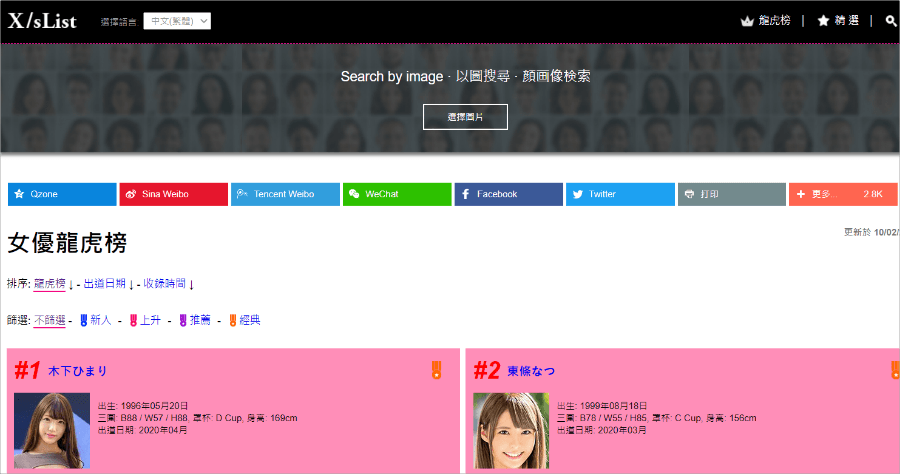
Task: Expand more share options with 更多
Action: [x=842, y=194]
